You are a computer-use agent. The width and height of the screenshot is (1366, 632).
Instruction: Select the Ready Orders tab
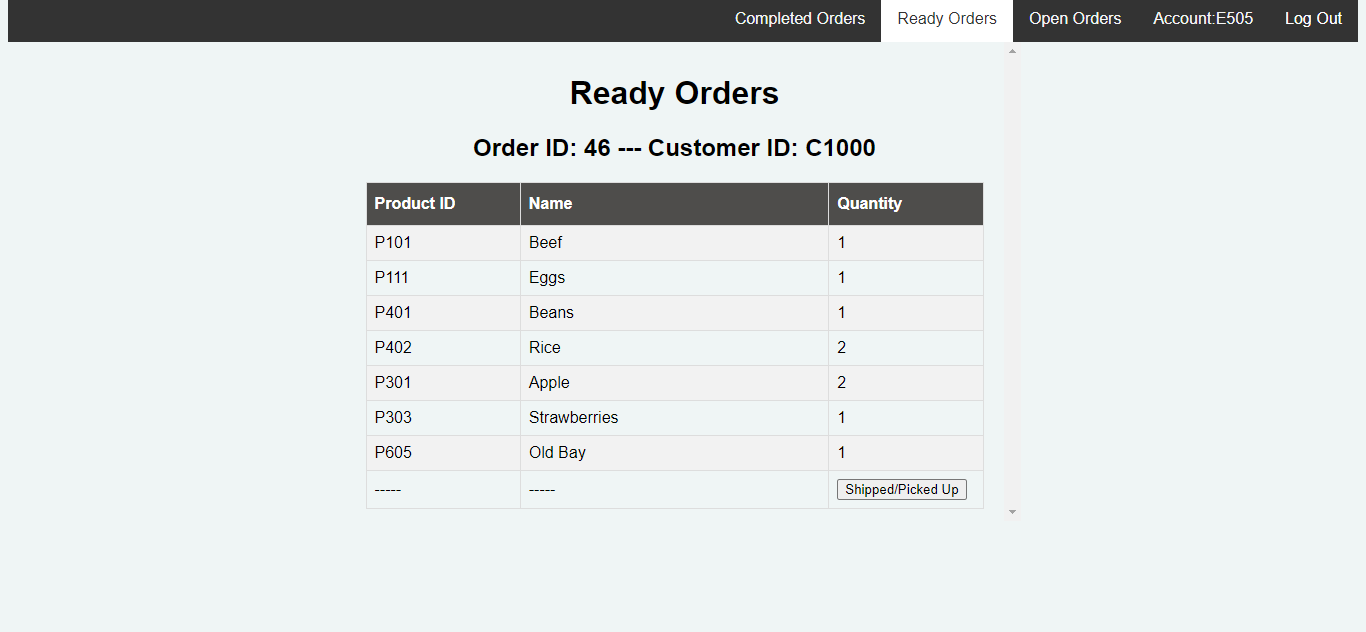947,19
